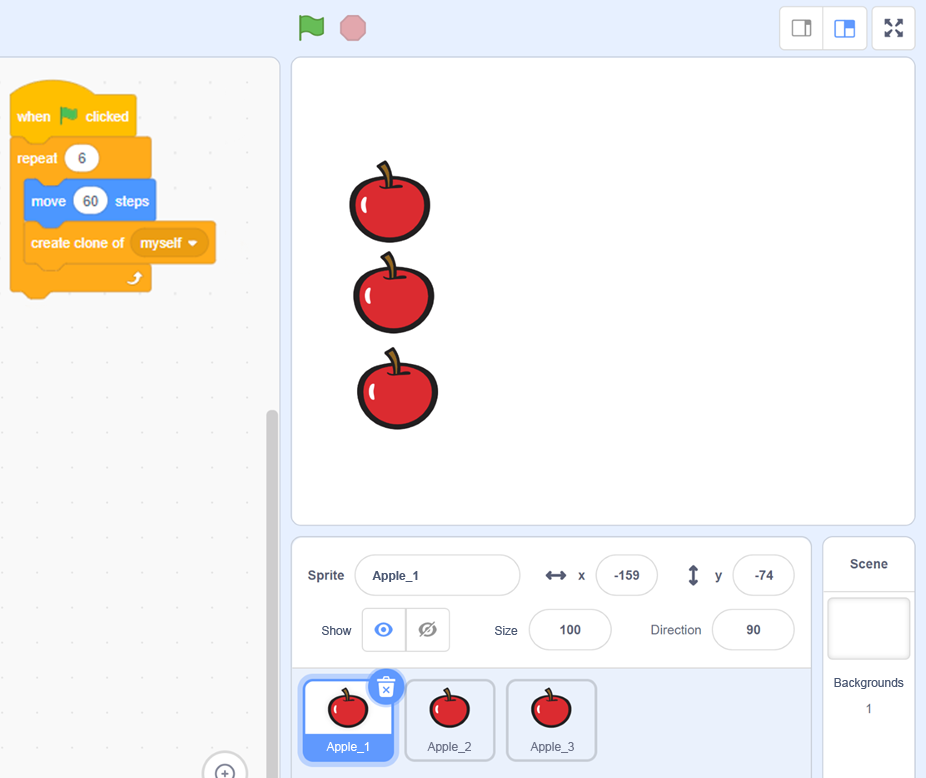Edit the repeat count in the repeat block

(x=82, y=158)
